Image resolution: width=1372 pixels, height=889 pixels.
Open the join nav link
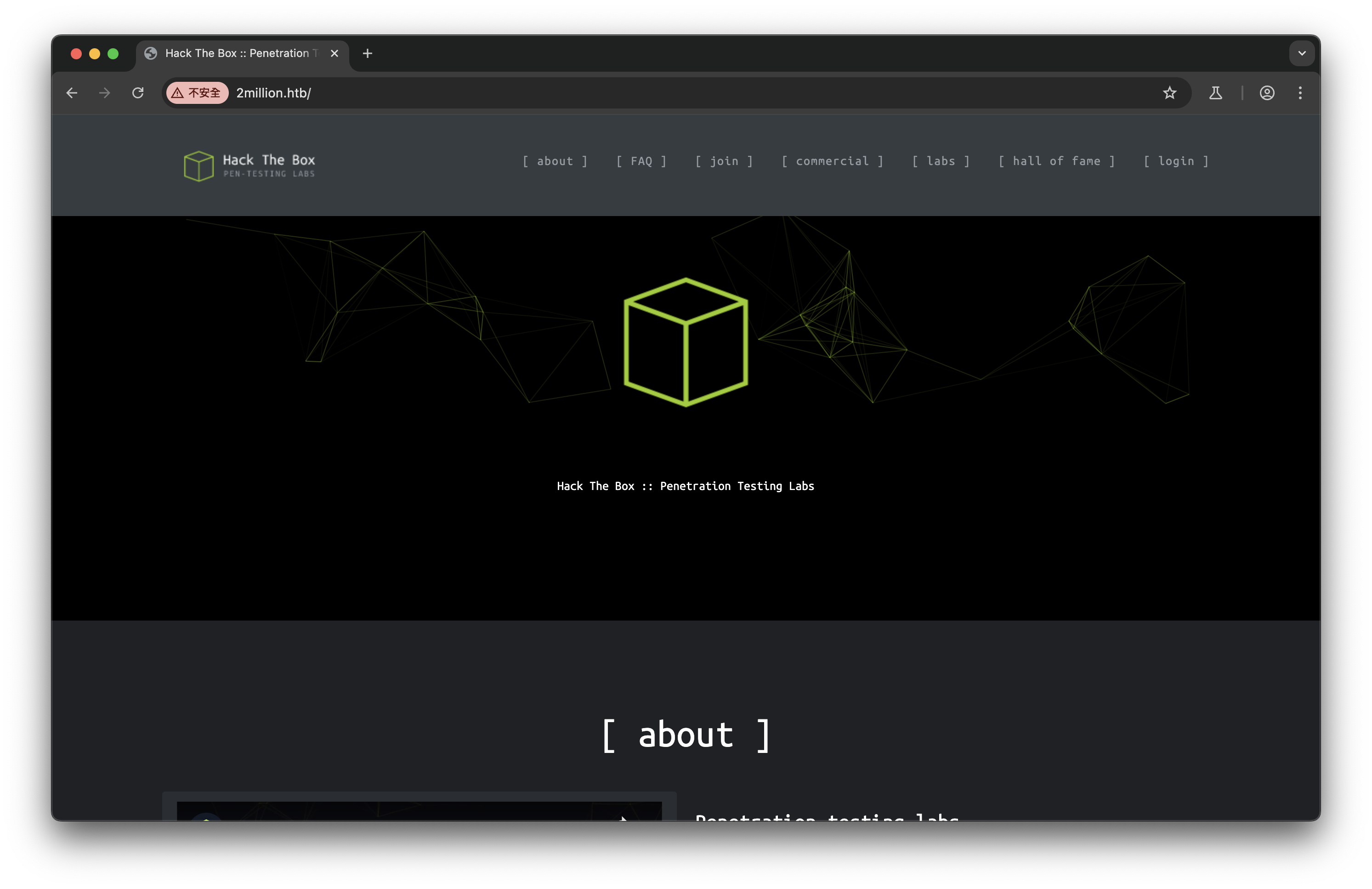[724, 161]
